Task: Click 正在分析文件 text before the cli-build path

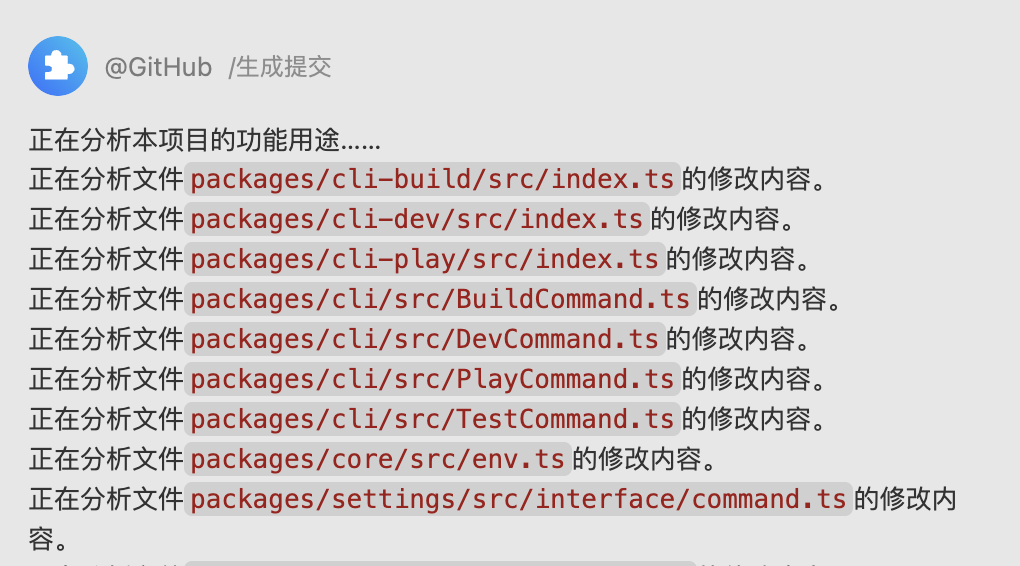Action: tap(106, 179)
